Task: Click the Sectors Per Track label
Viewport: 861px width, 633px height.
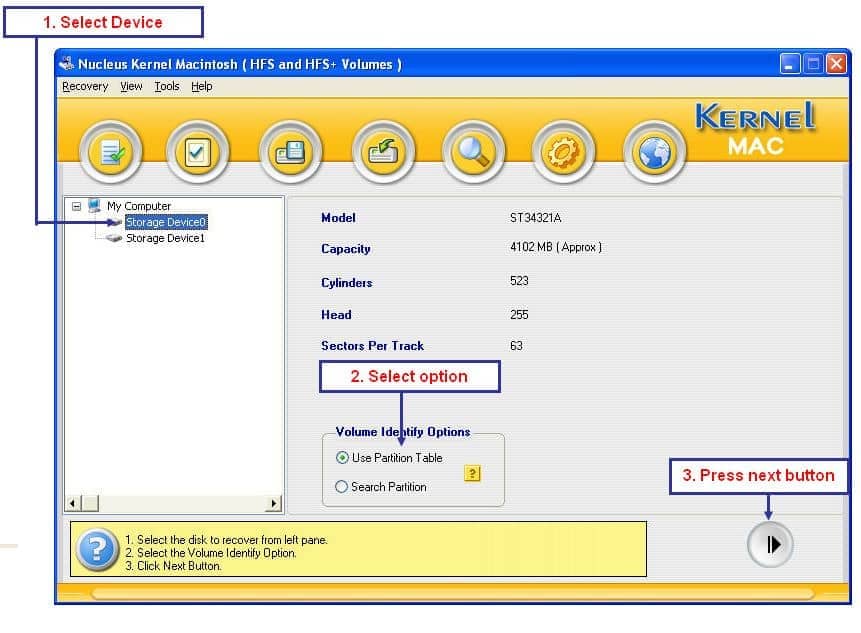Action: click(372, 346)
